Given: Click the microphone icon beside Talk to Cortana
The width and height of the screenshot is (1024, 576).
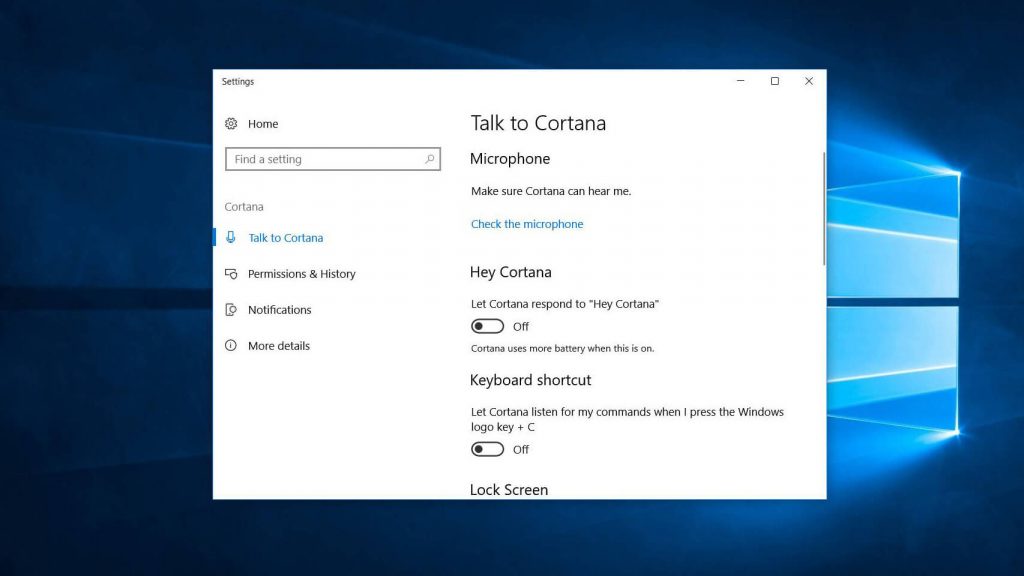Looking at the screenshot, I should point(231,237).
